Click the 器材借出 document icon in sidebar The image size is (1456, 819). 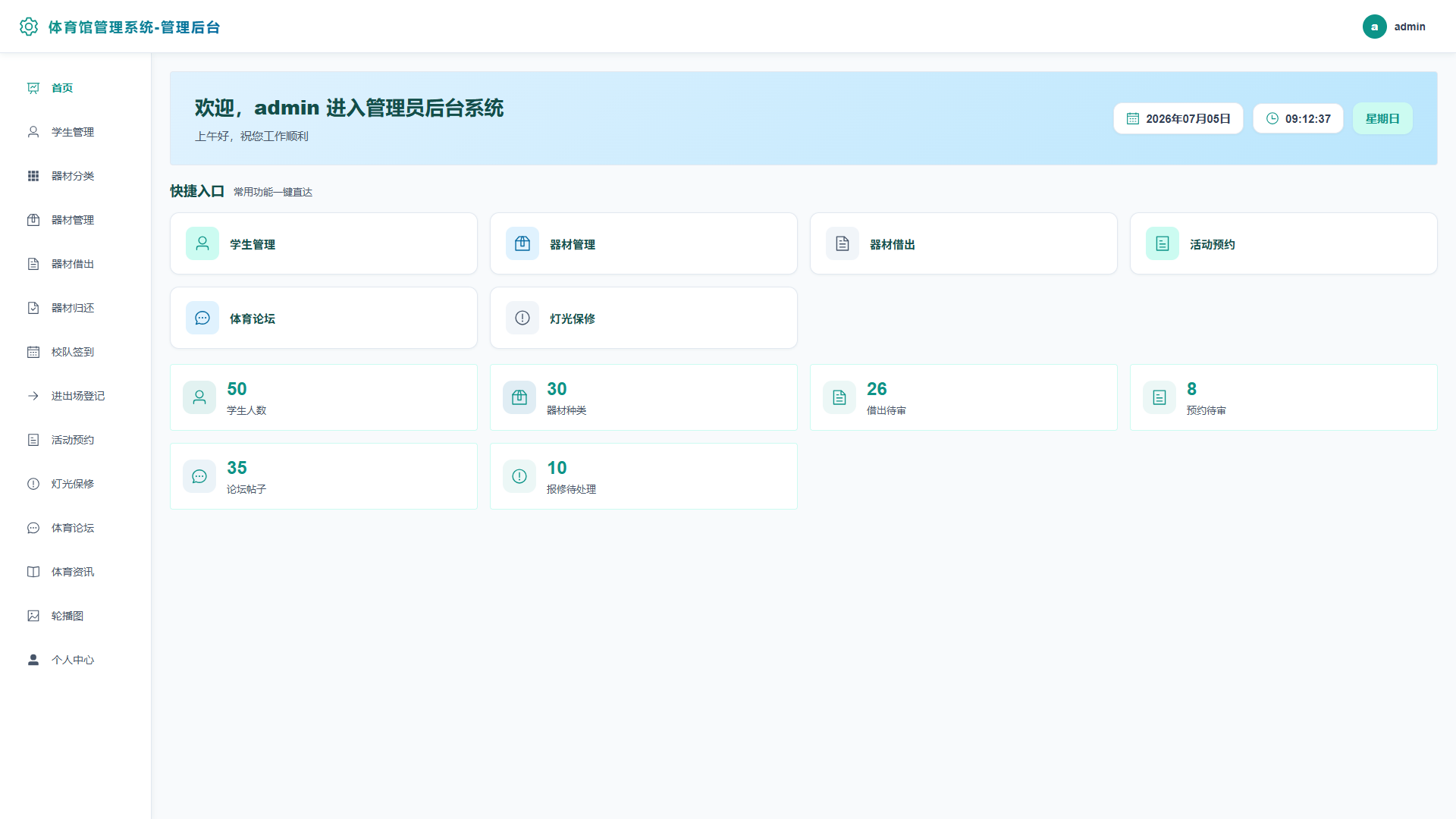point(33,264)
